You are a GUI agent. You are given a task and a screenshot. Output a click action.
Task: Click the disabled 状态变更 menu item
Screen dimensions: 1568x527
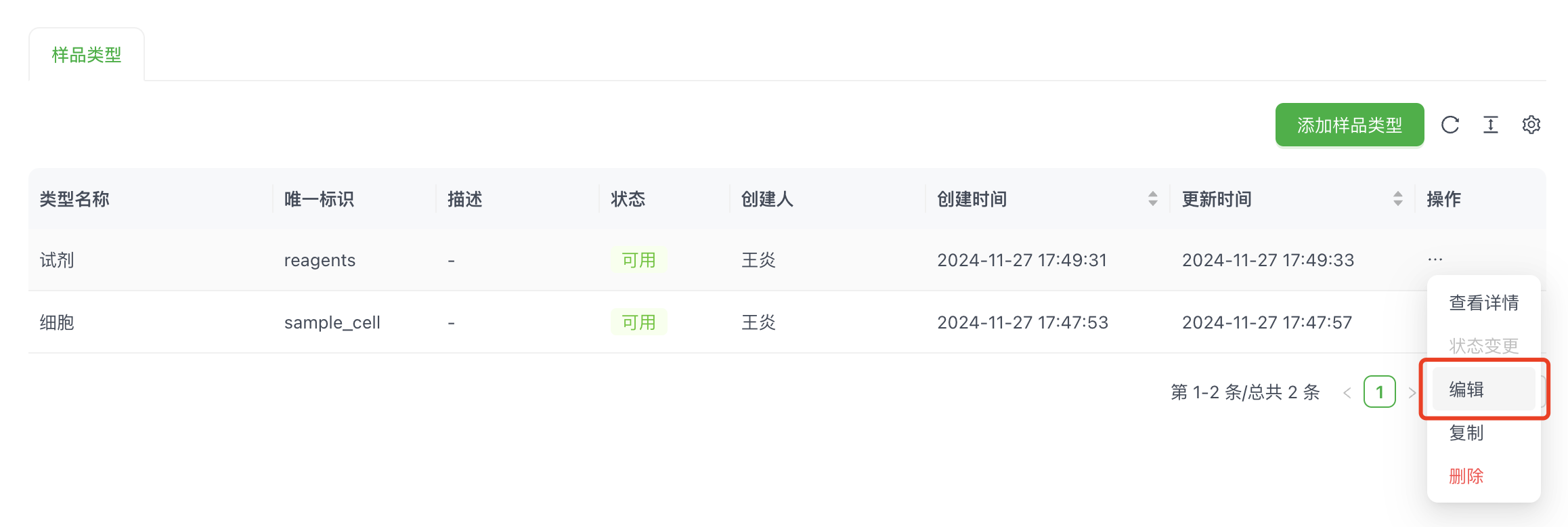(1483, 346)
